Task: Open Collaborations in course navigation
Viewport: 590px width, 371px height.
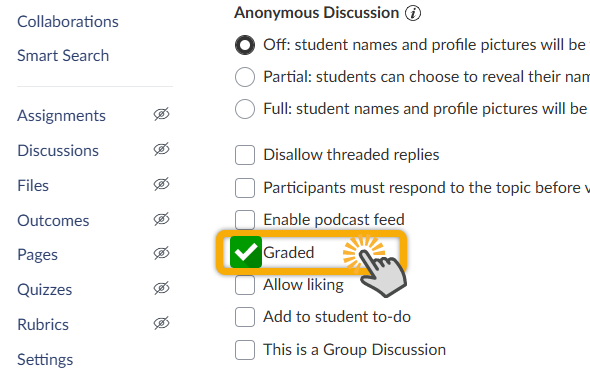Action: pos(68,22)
